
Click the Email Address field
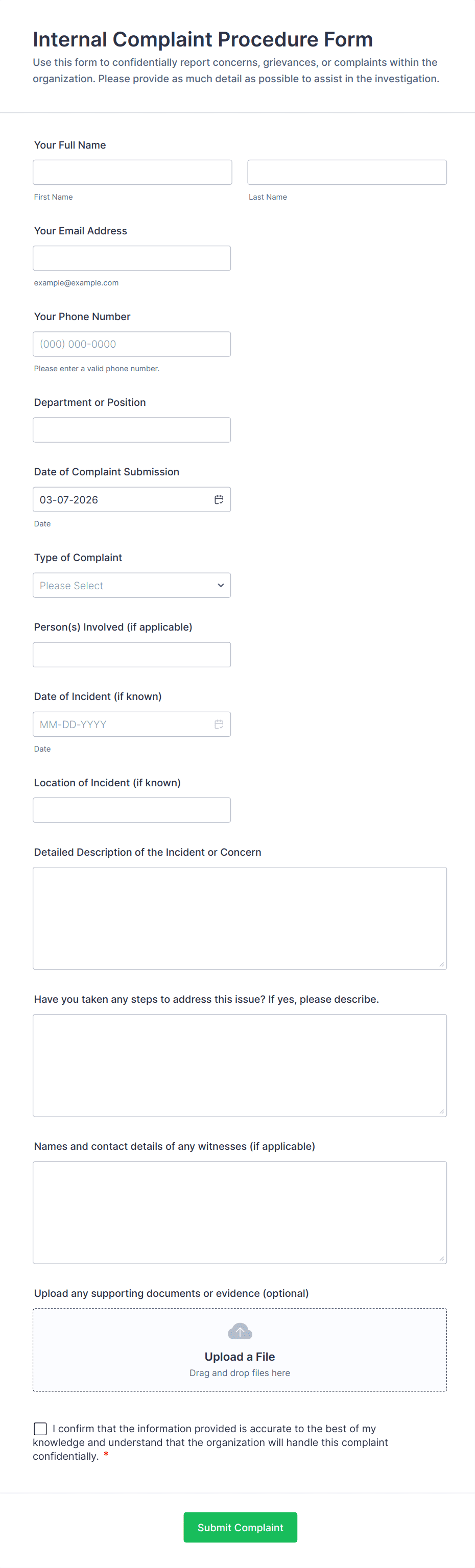pos(132,258)
